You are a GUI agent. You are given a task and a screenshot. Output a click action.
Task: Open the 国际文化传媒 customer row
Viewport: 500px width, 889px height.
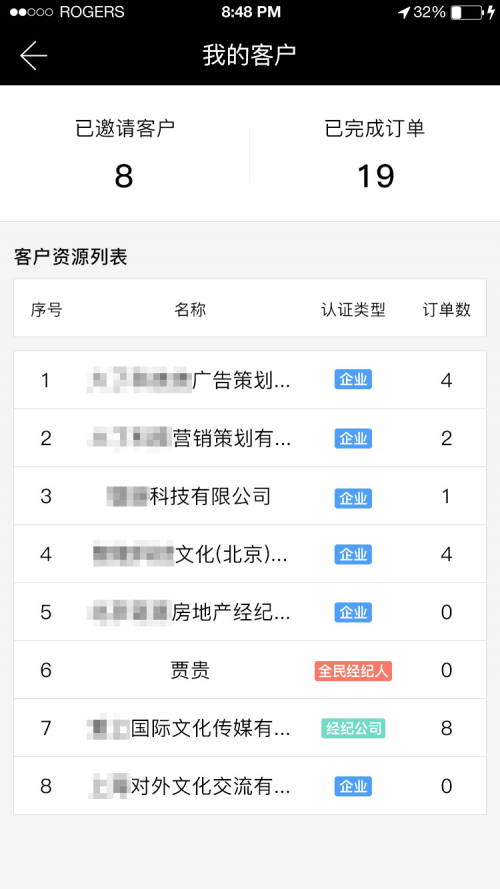pyautogui.click(x=250, y=729)
